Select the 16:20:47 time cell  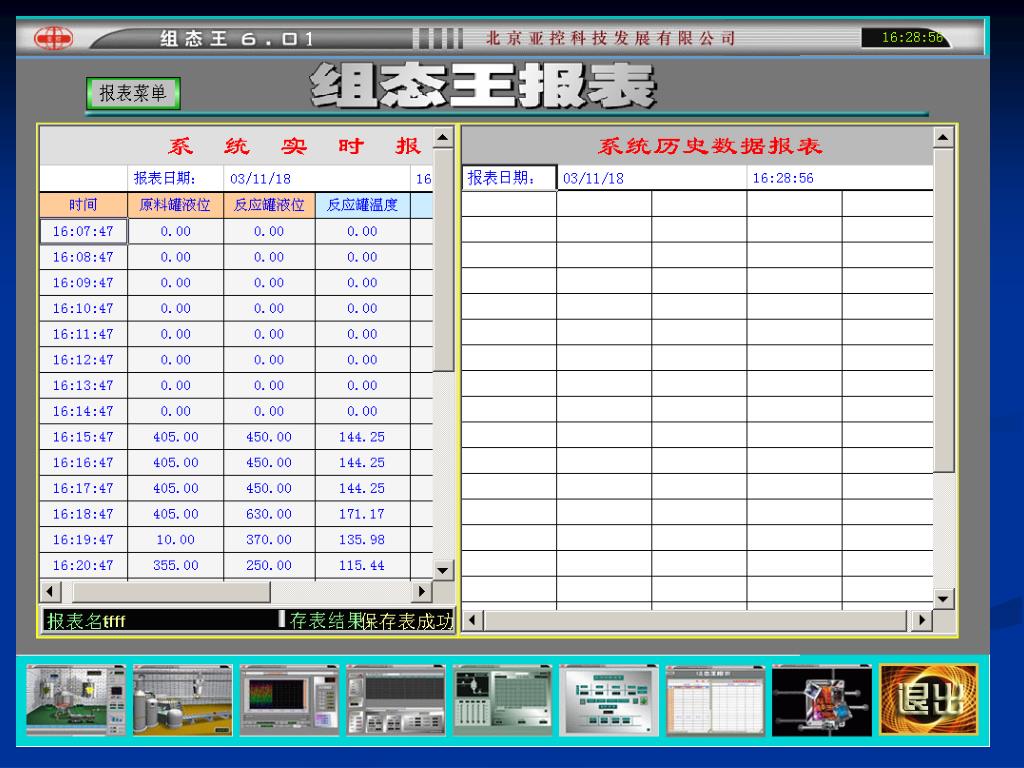84,566
